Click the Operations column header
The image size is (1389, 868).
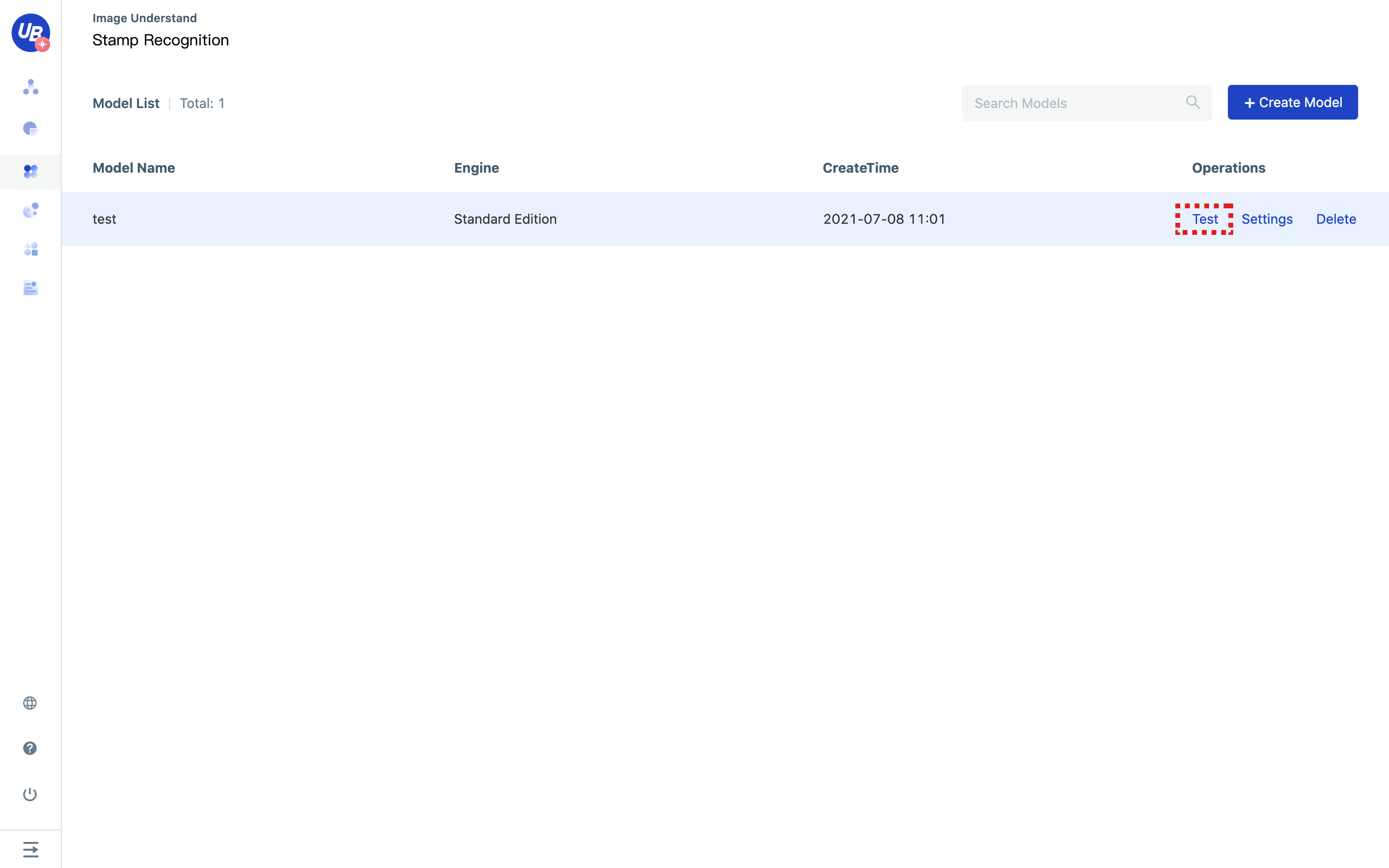[x=1228, y=168]
